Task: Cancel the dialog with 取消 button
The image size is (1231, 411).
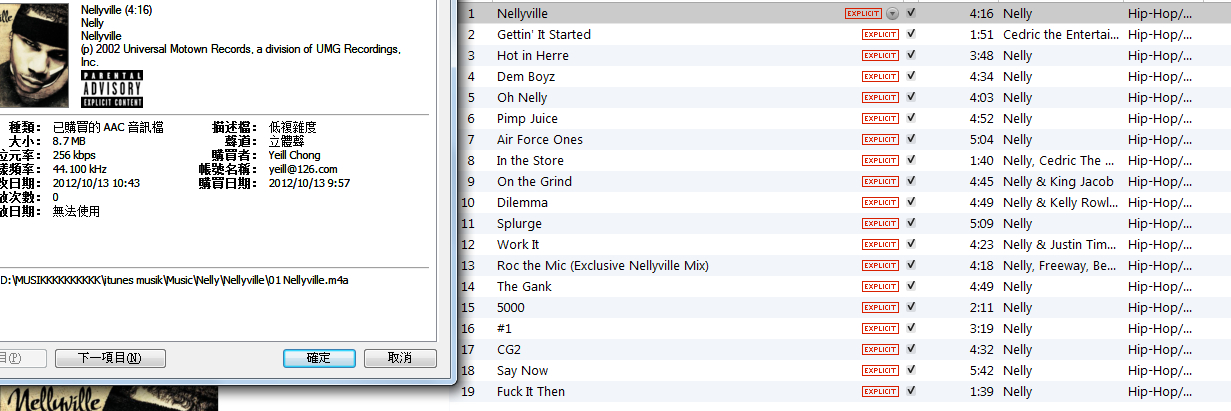Action: point(400,358)
